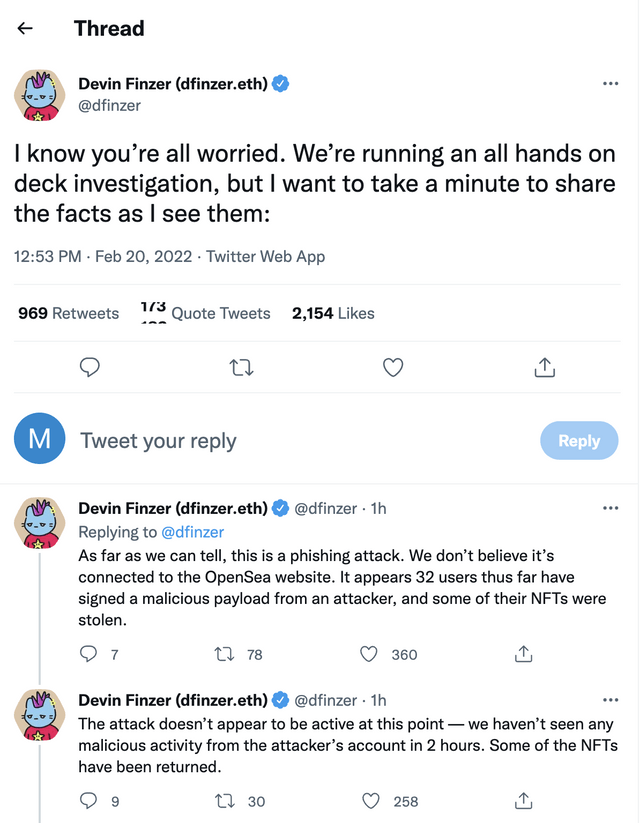
Task: Click the back arrow next to Thread
Action: click(x=25, y=28)
